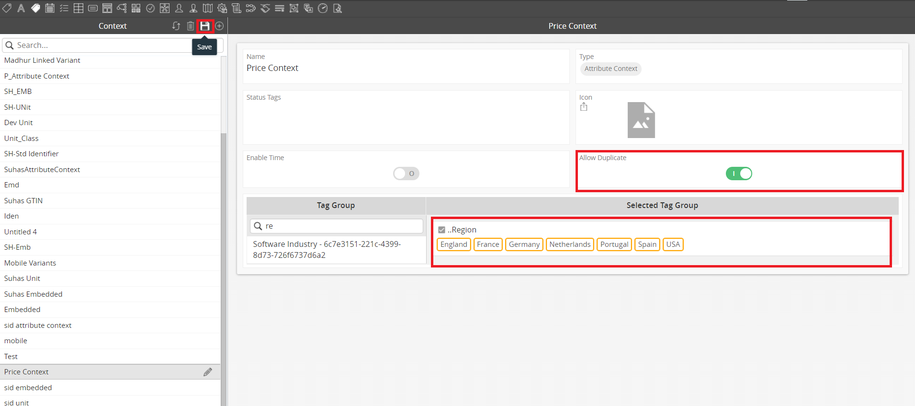Click the handshake icon
Image resolution: width=915 pixels, height=406 pixels.
[x=266, y=8]
